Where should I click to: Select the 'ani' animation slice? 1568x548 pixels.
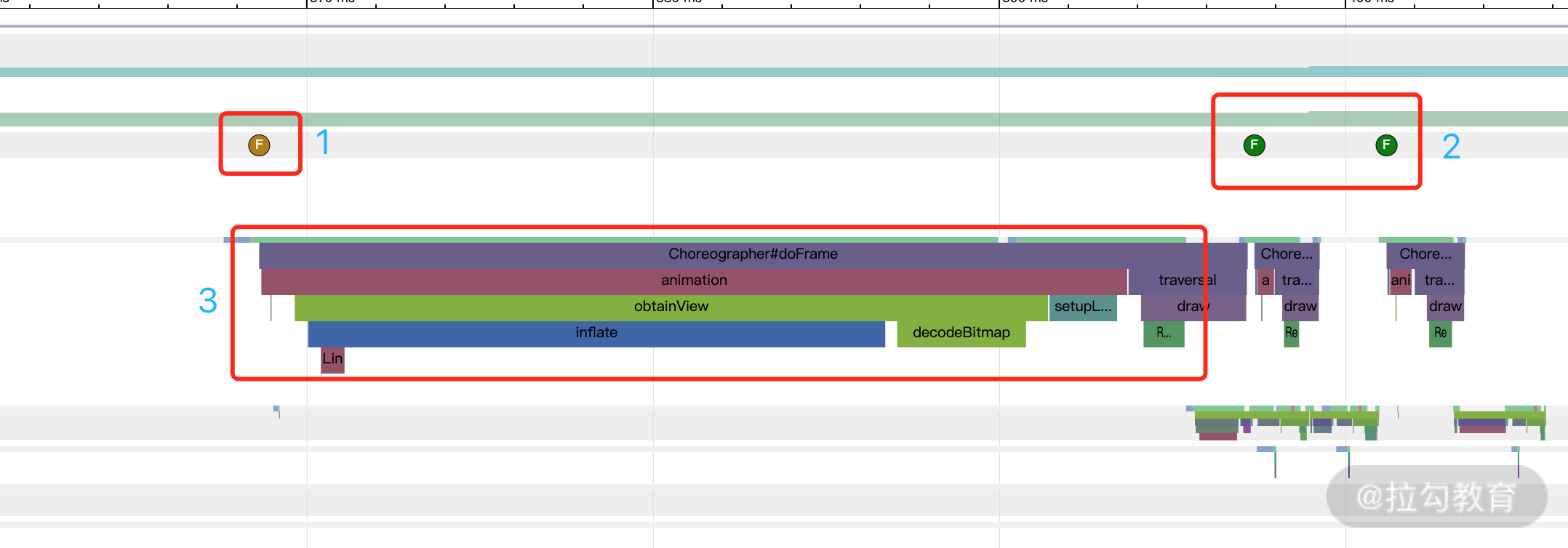pos(1401,281)
